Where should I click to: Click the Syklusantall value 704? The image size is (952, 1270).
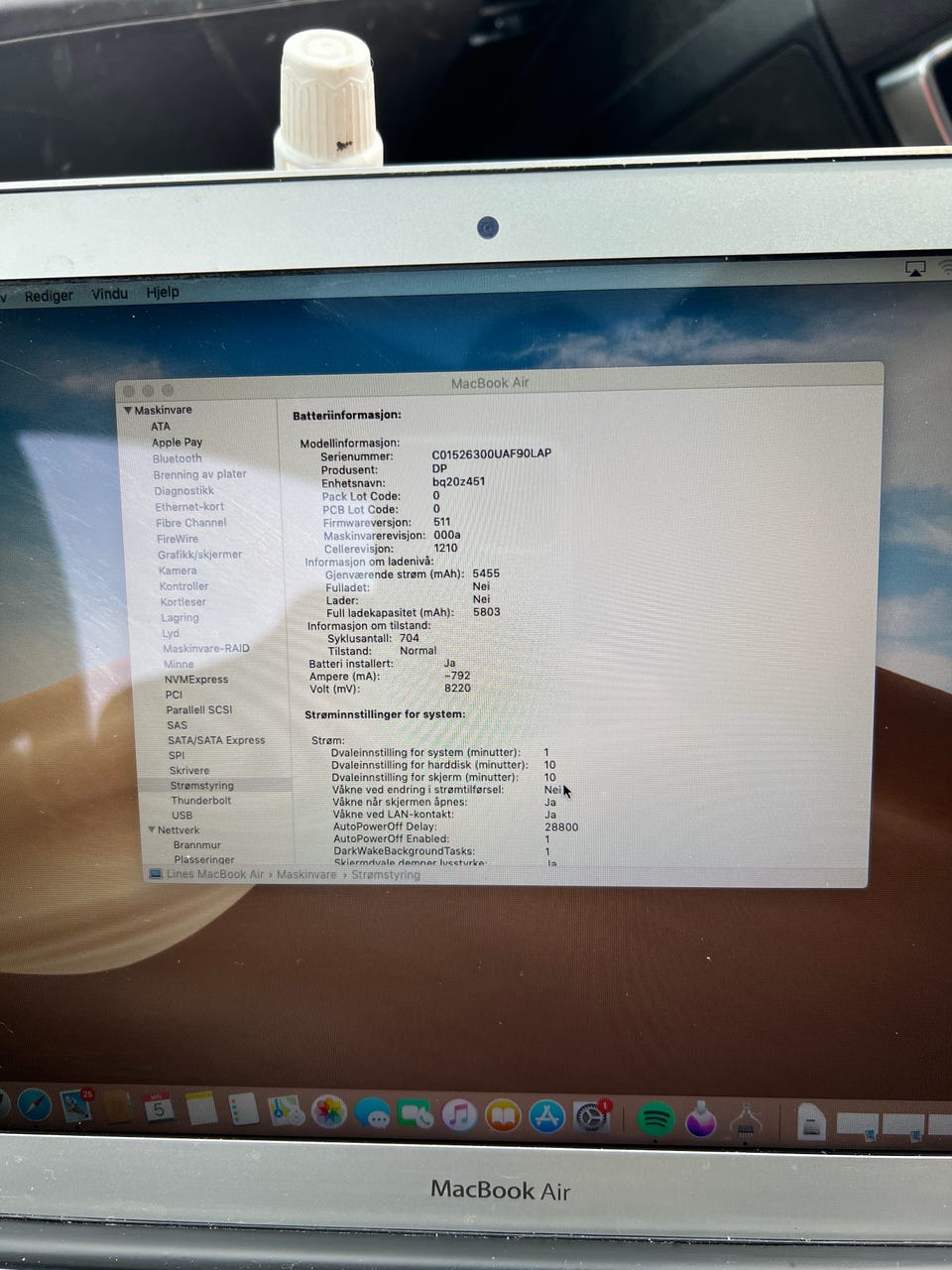pos(409,638)
